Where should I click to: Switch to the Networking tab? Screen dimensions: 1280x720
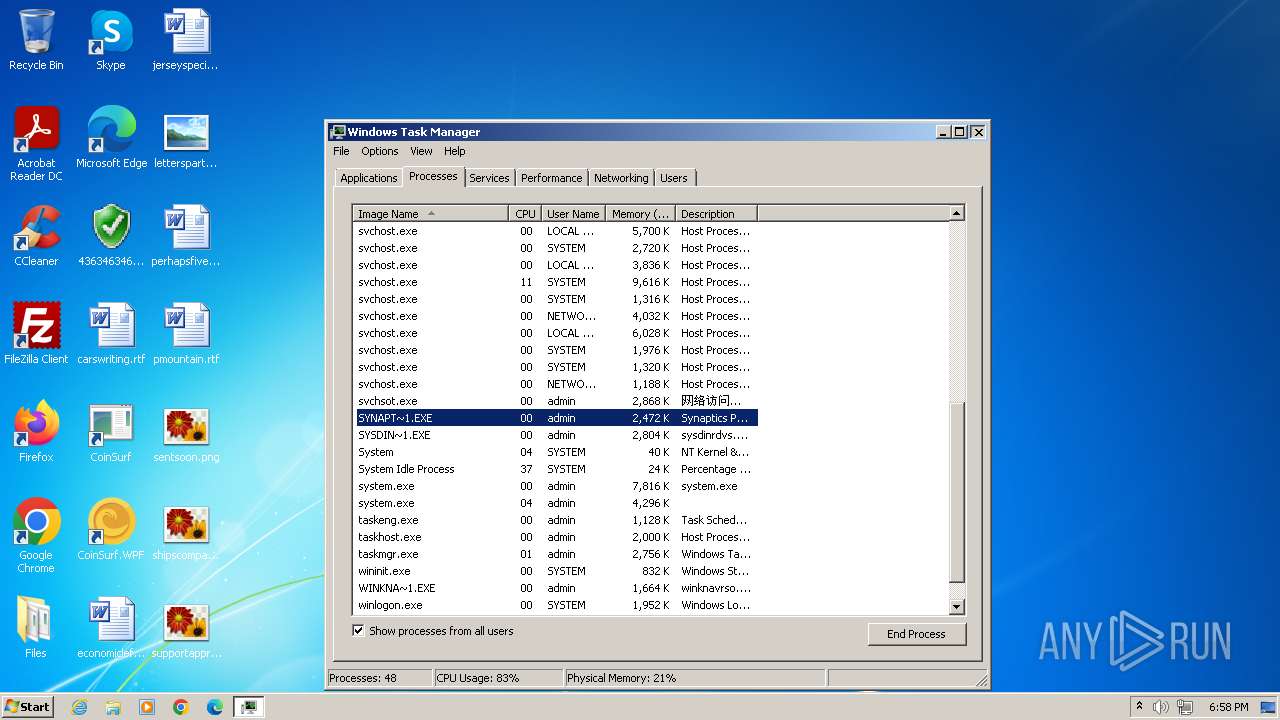point(621,178)
